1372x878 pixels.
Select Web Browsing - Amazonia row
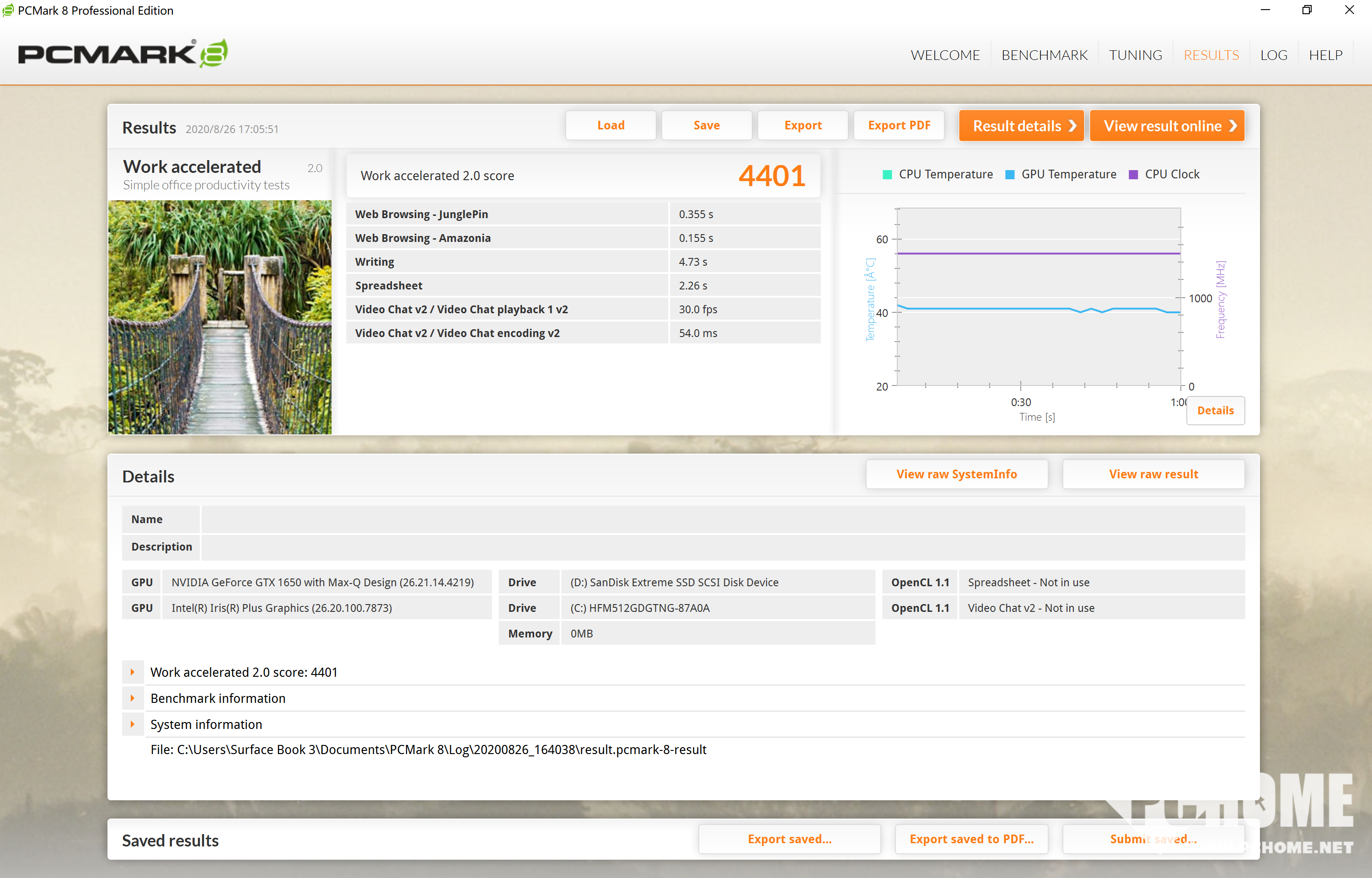[583, 238]
